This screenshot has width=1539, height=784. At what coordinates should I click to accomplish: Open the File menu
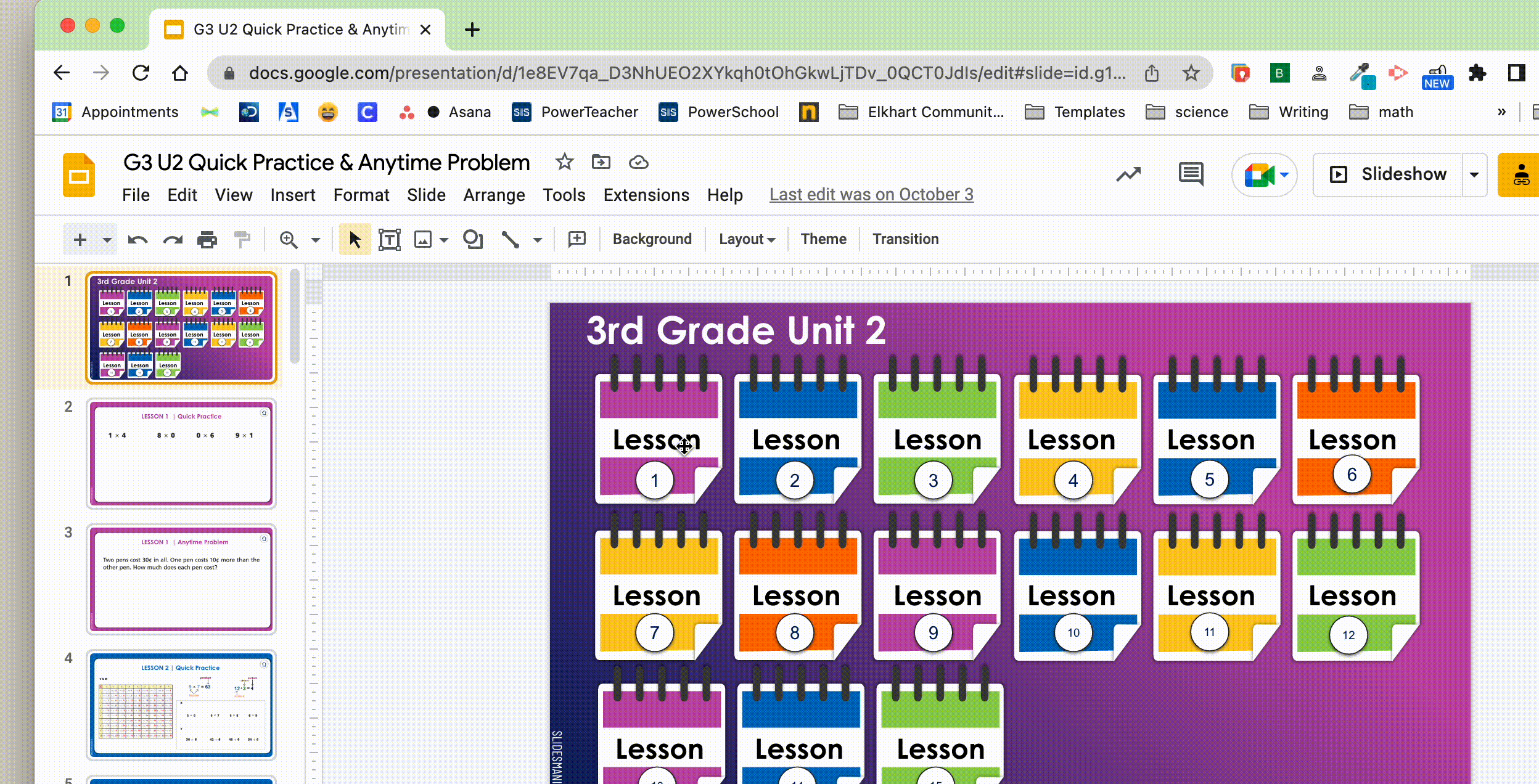point(136,195)
